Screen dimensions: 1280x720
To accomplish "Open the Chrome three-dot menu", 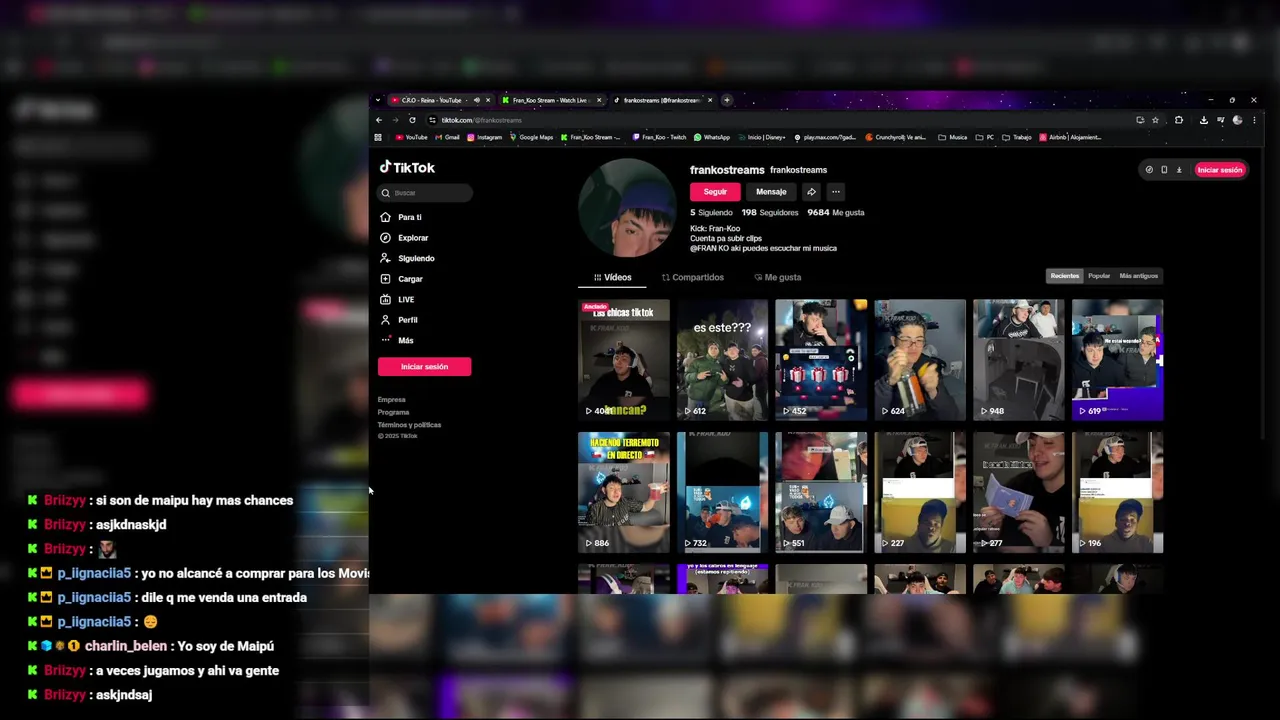I will [x=1254, y=120].
